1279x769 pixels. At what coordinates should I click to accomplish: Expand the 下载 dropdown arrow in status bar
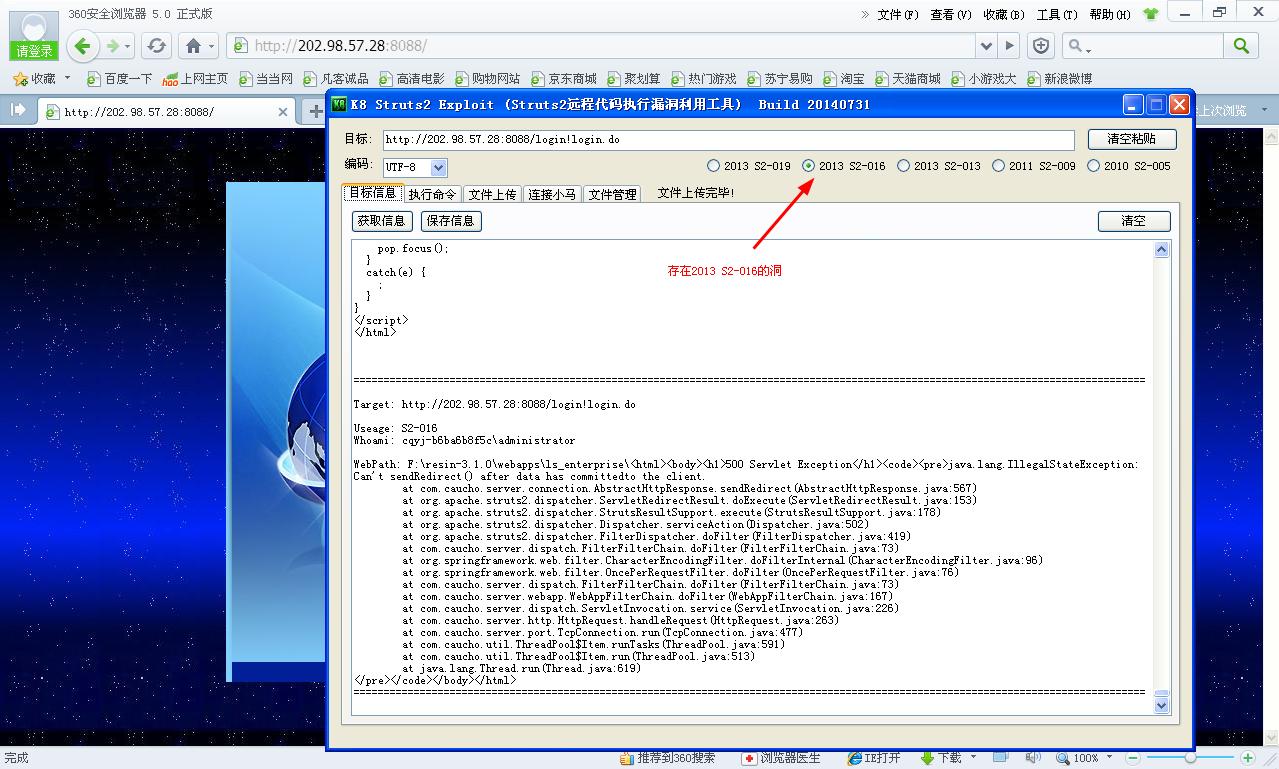coord(971,758)
